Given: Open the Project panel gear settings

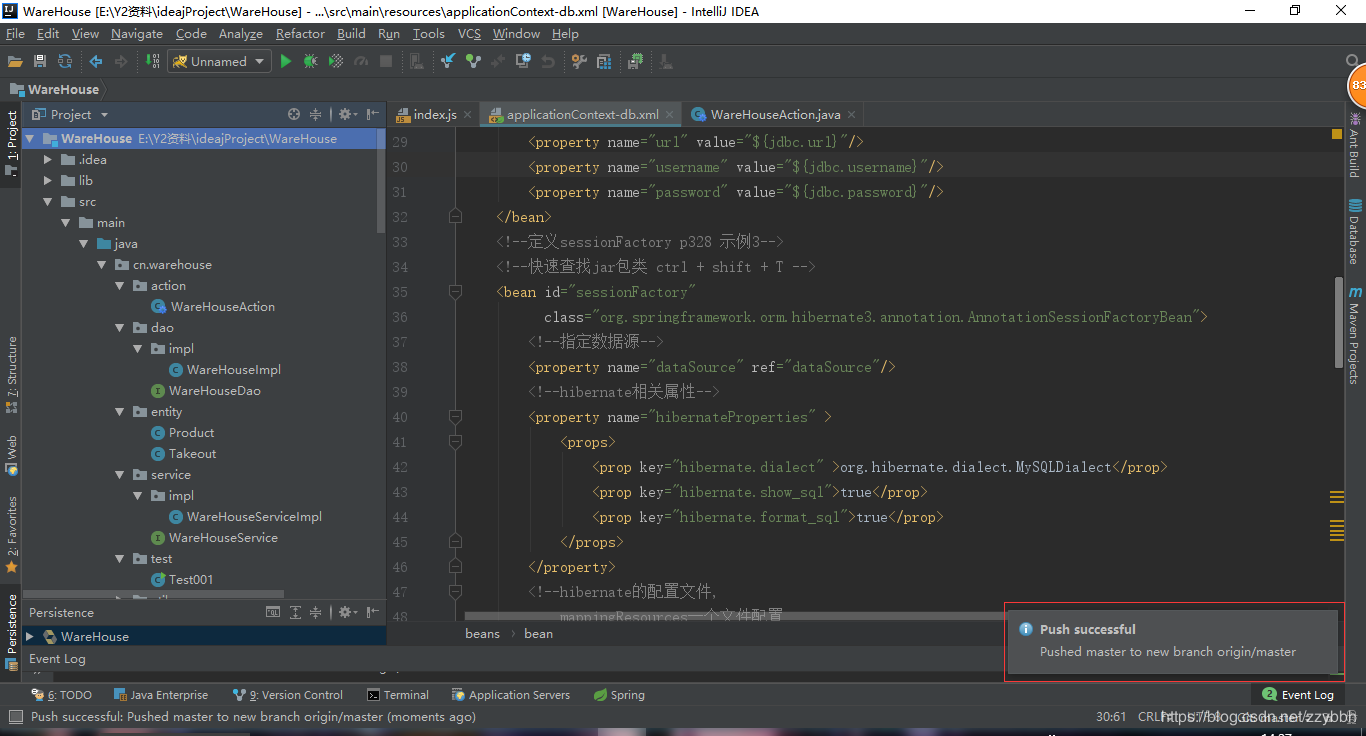Looking at the screenshot, I should click(346, 114).
